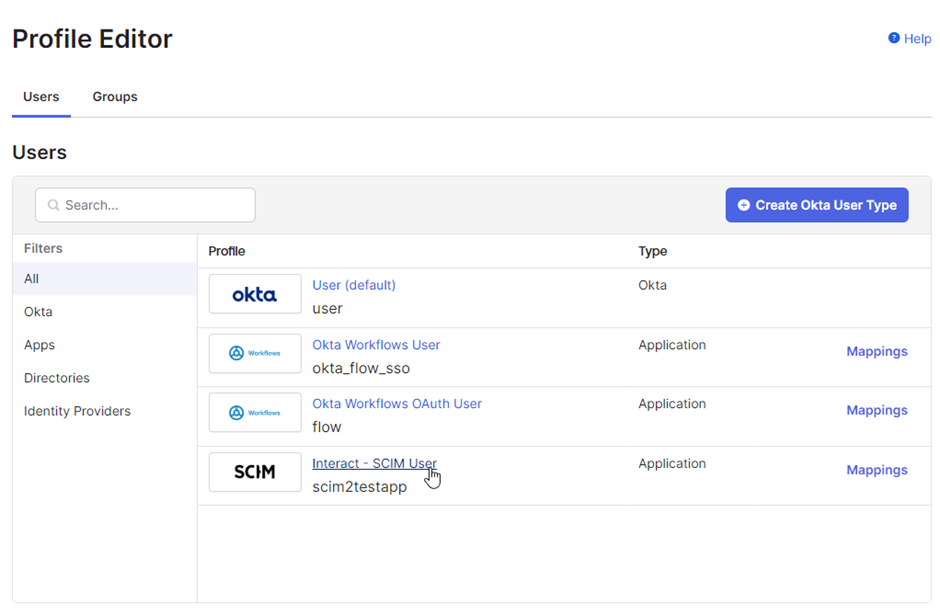Click Application type in OAuth User row
This screenshot has height=615, width=940.
pyautogui.click(x=672, y=404)
